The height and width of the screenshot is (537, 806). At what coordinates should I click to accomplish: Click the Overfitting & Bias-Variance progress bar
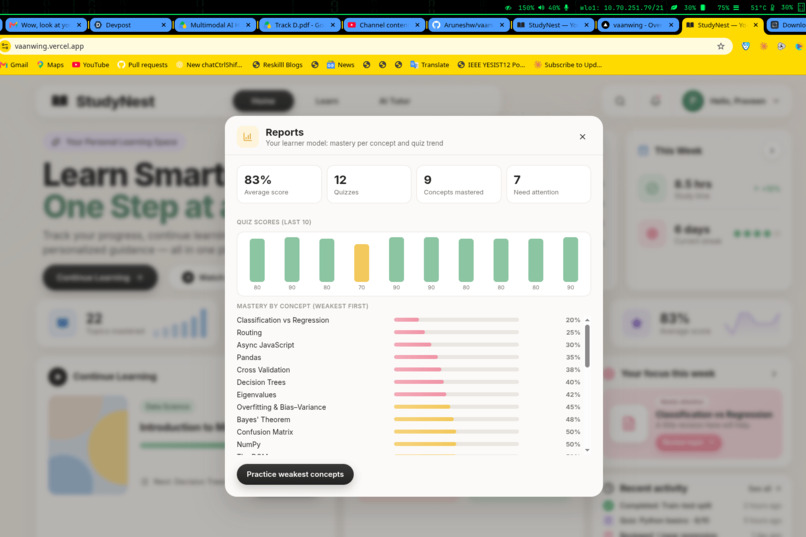pyautogui.click(x=456, y=406)
